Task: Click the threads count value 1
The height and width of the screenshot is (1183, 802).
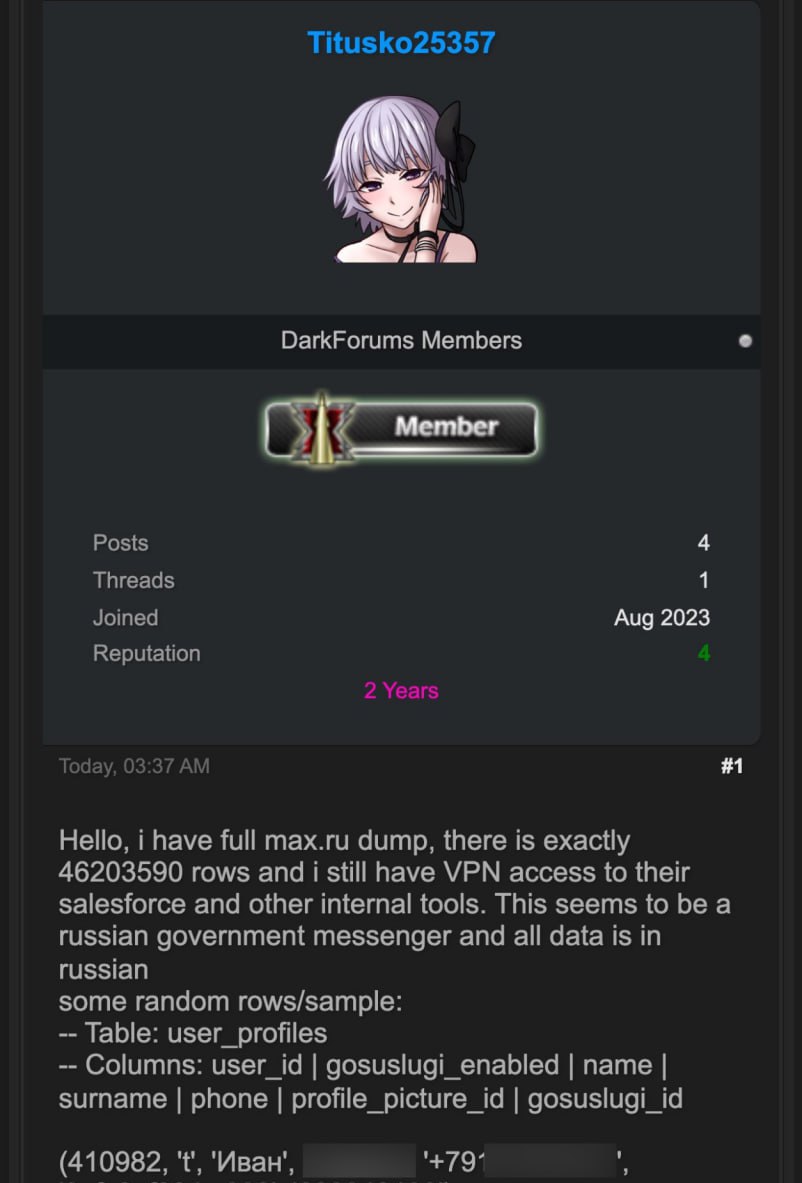Action: (704, 580)
